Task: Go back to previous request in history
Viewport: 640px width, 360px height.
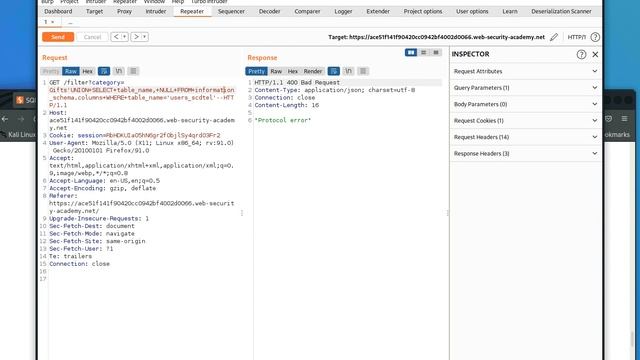Action: click(116, 37)
